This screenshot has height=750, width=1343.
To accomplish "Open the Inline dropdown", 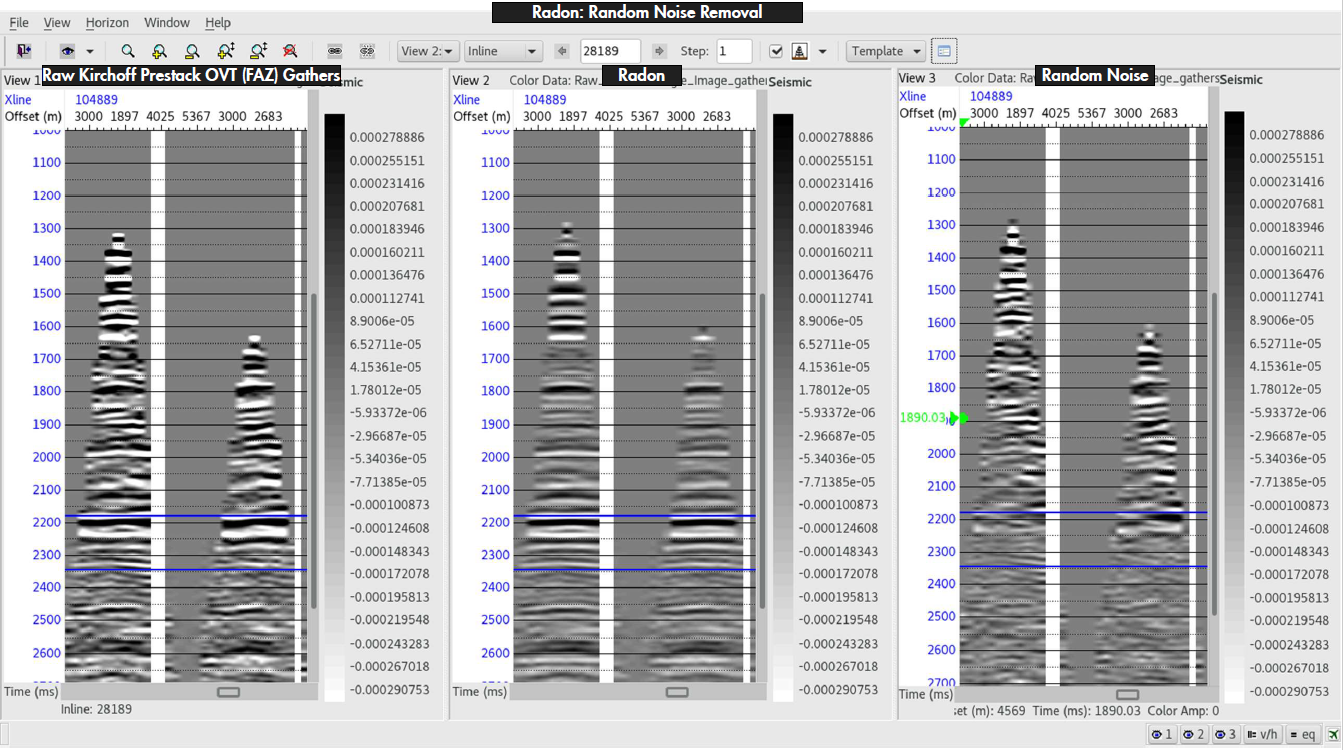I will pos(502,50).
